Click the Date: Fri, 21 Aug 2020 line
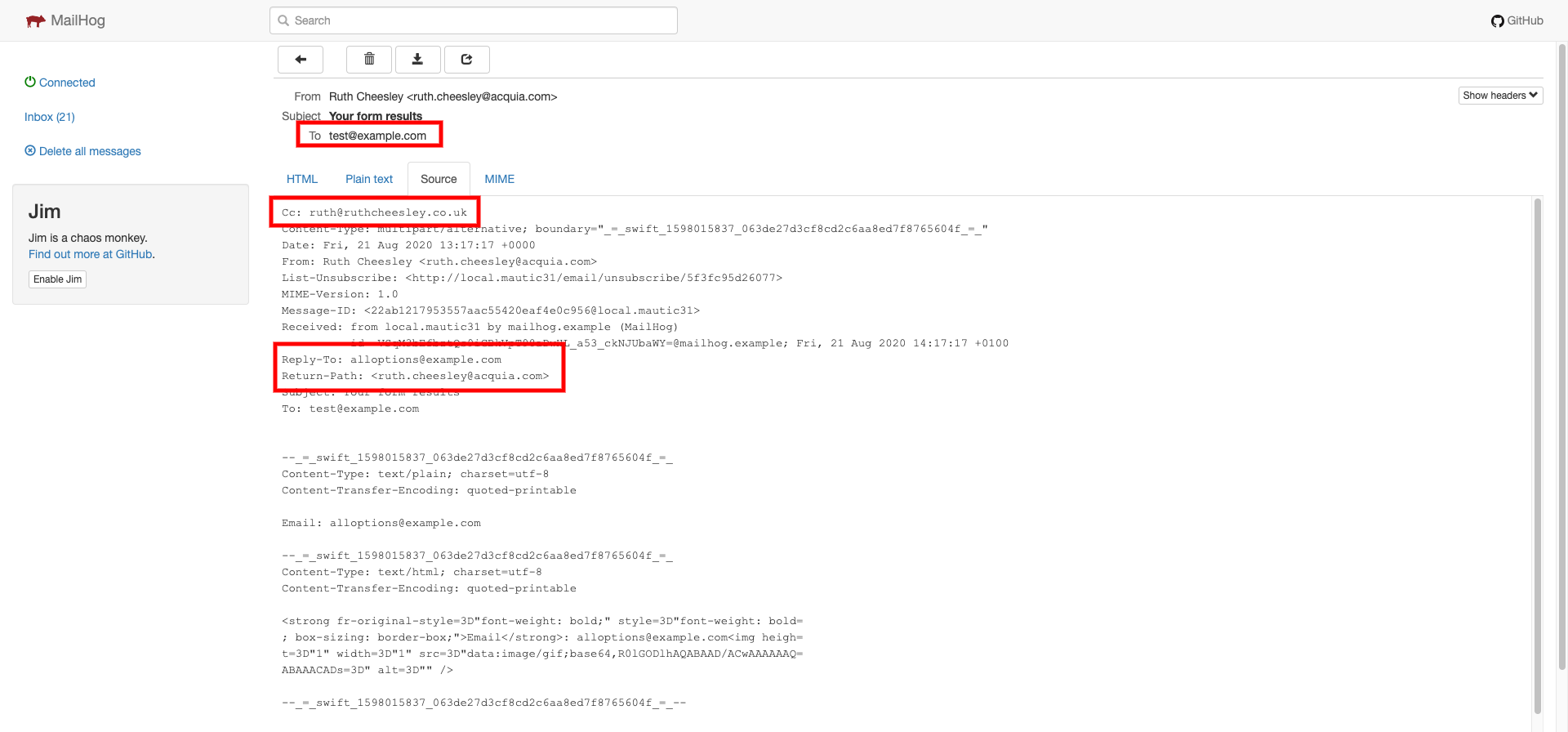Image resolution: width=1568 pixels, height=732 pixels. (x=408, y=245)
